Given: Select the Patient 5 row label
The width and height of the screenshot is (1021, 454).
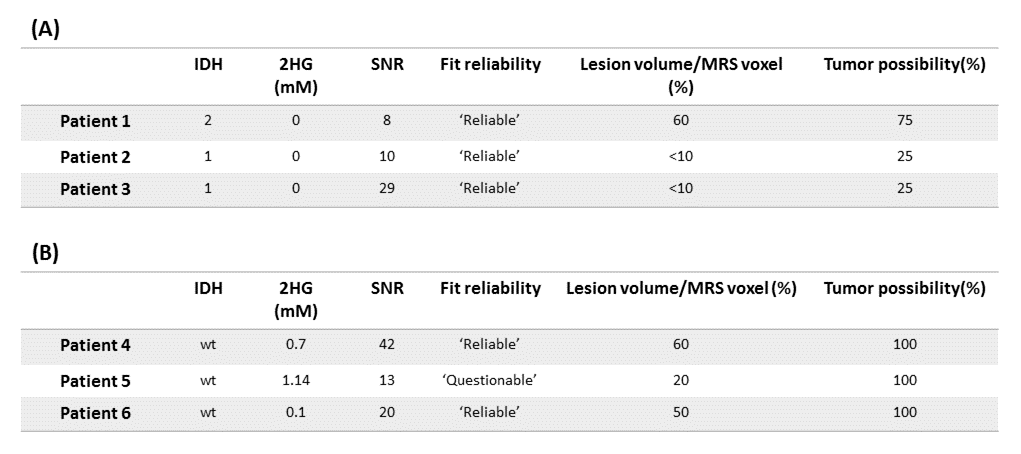Looking at the screenshot, I should coord(95,380).
